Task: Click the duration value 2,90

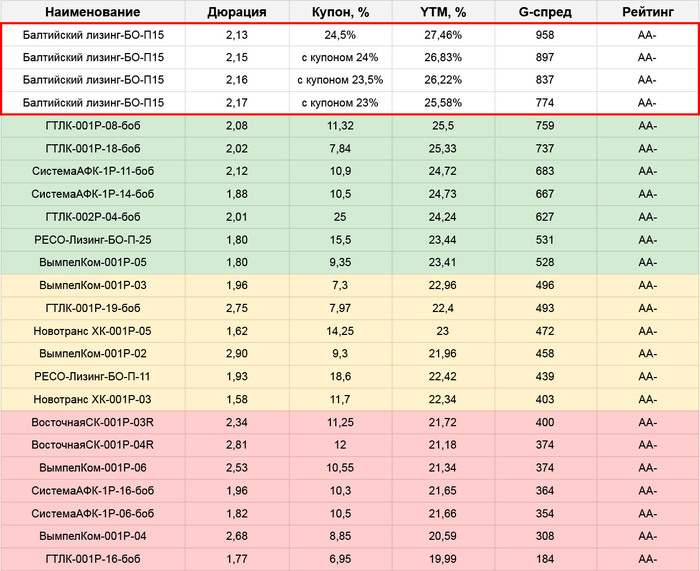Action: pyautogui.click(x=236, y=354)
